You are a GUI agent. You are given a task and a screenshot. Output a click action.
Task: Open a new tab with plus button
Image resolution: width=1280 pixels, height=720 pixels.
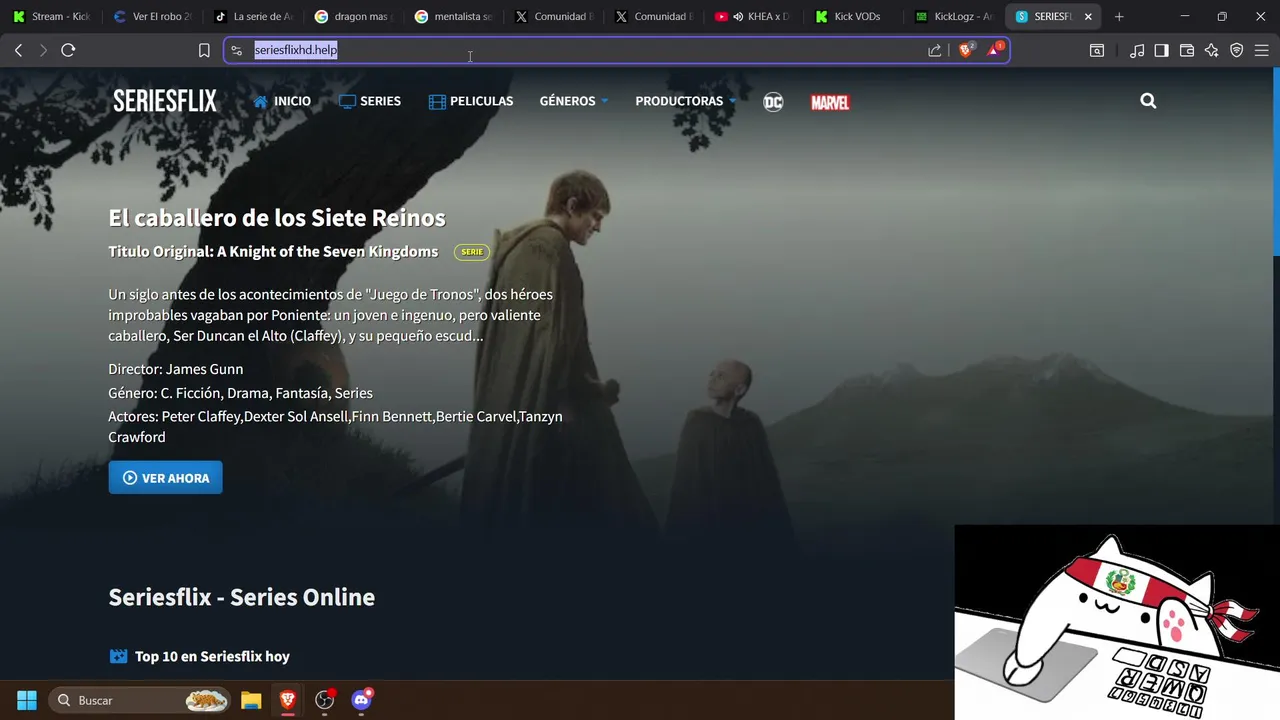coord(1119,16)
